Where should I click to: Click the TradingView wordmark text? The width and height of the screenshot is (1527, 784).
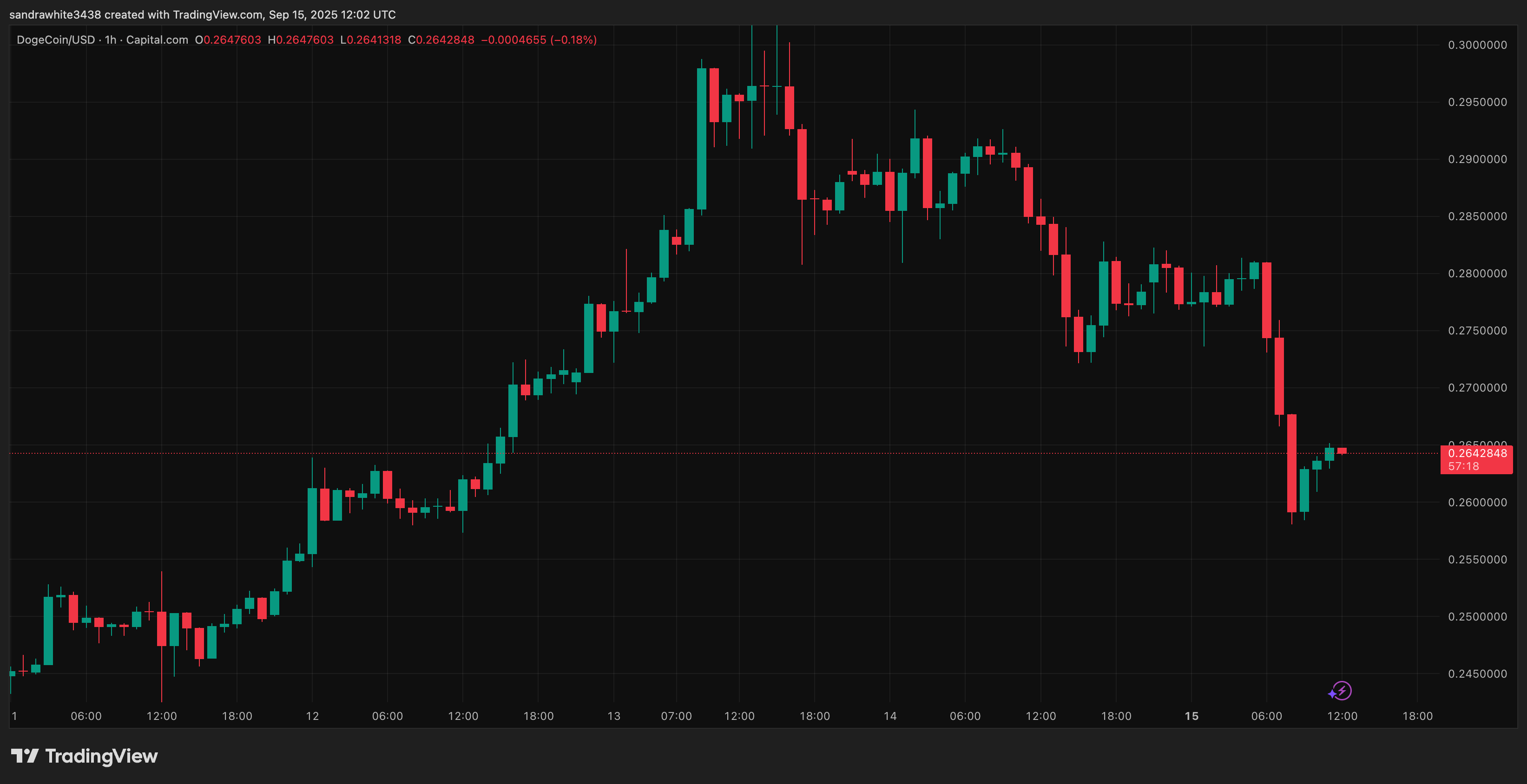(x=101, y=756)
